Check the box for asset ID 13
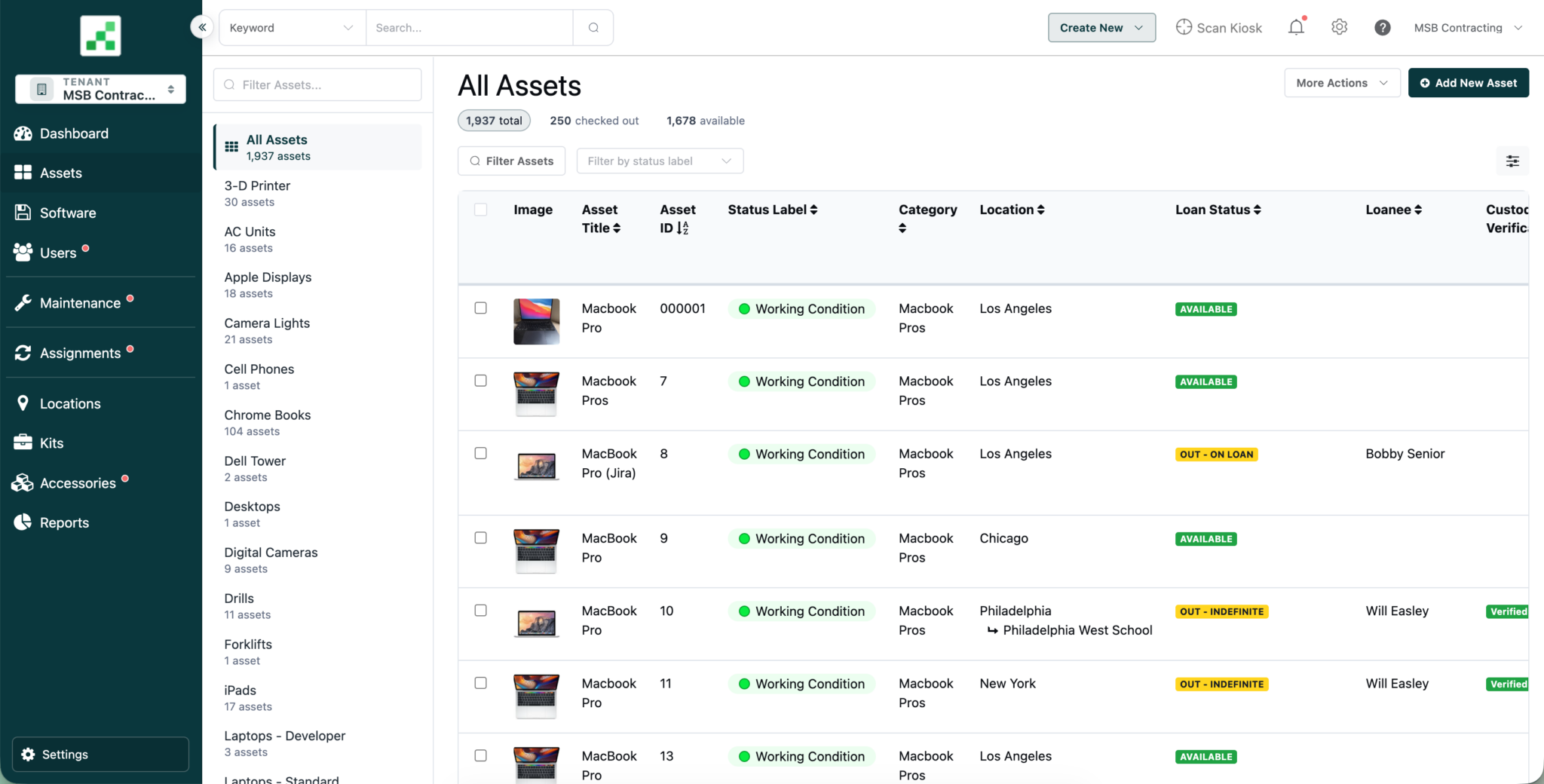The height and width of the screenshot is (784, 1544). (x=480, y=755)
